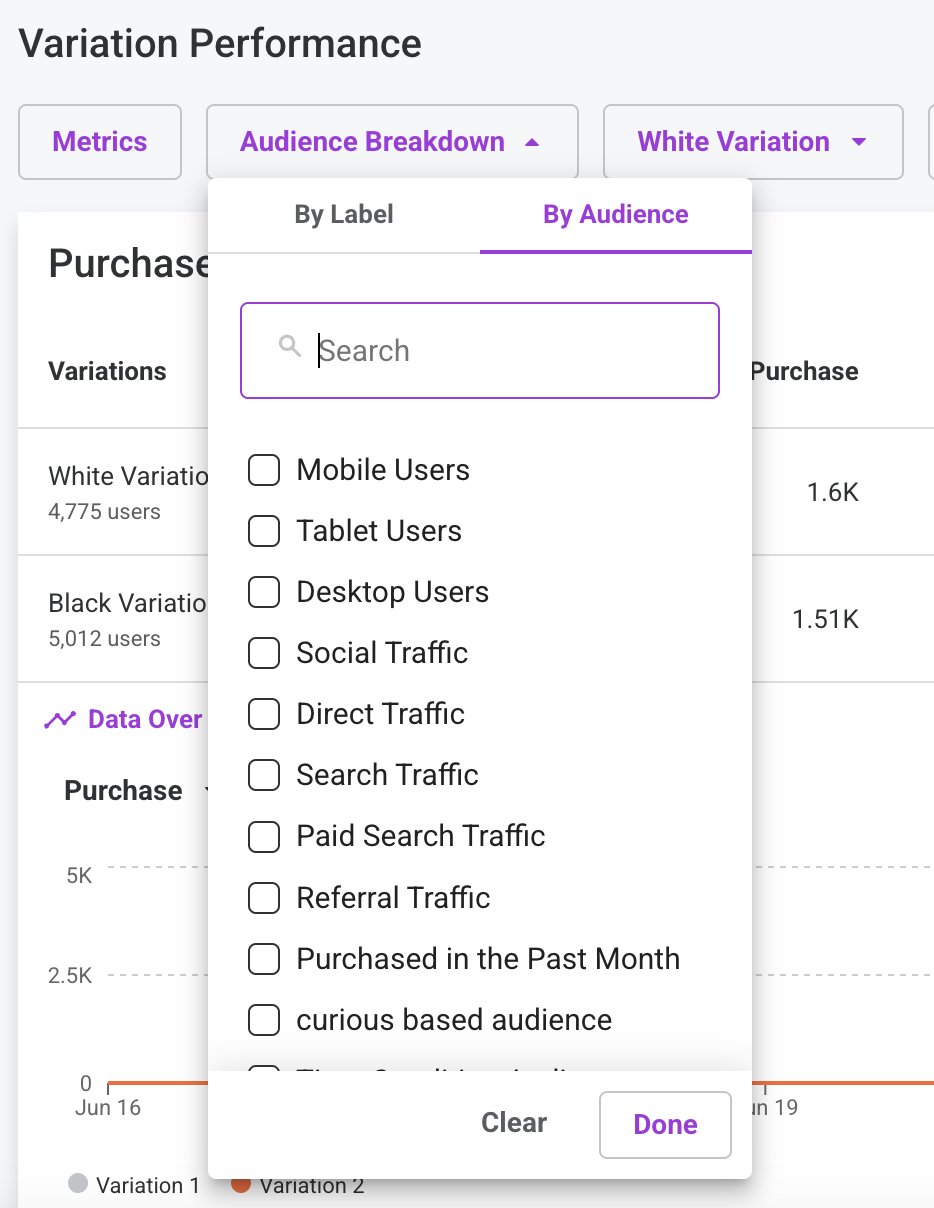934x1208 pixels.
Task: Click the Done button
Action: pyautogui.click(x=665, y=1124)
